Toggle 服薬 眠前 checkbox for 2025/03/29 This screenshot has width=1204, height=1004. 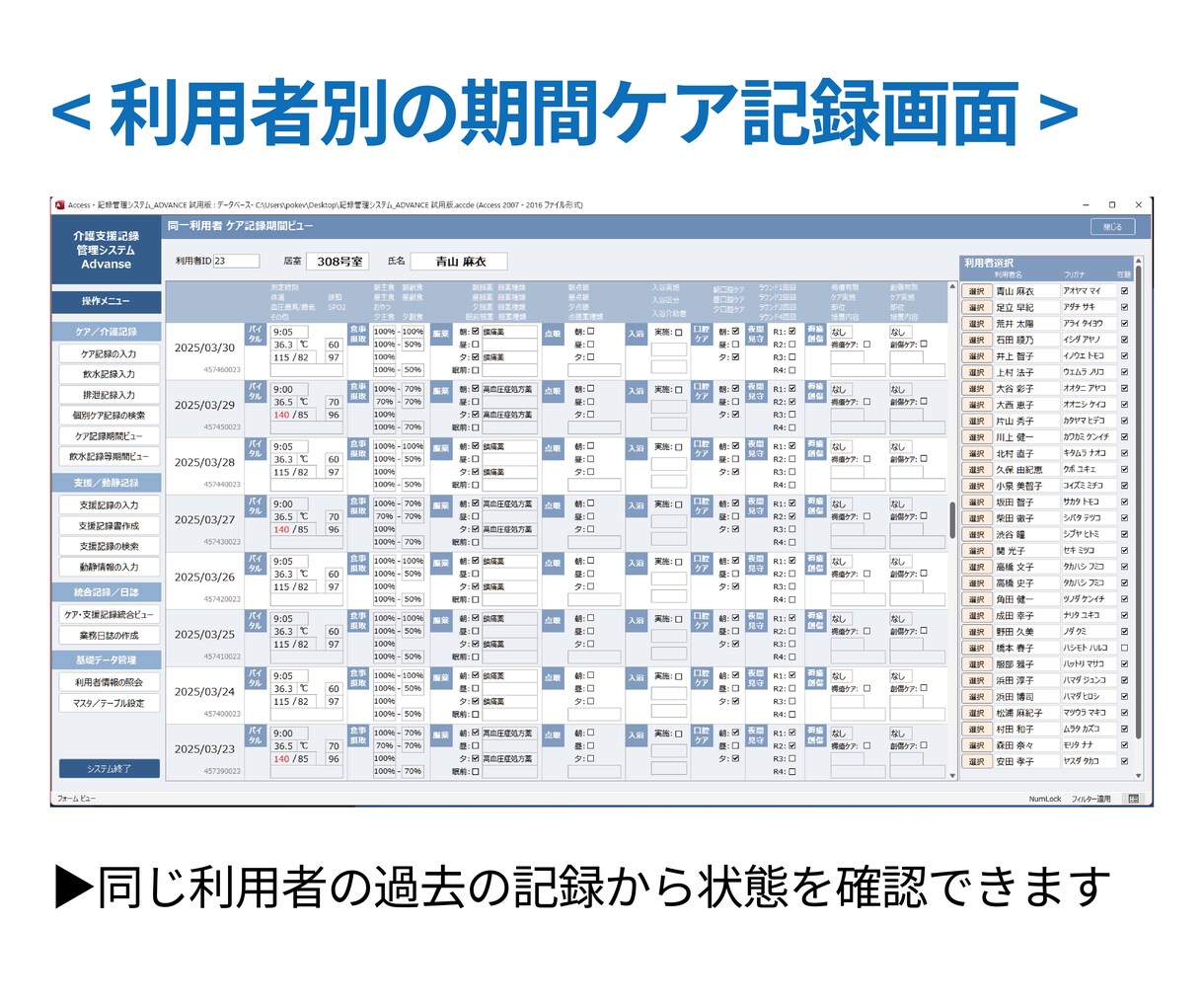point(476,427)
